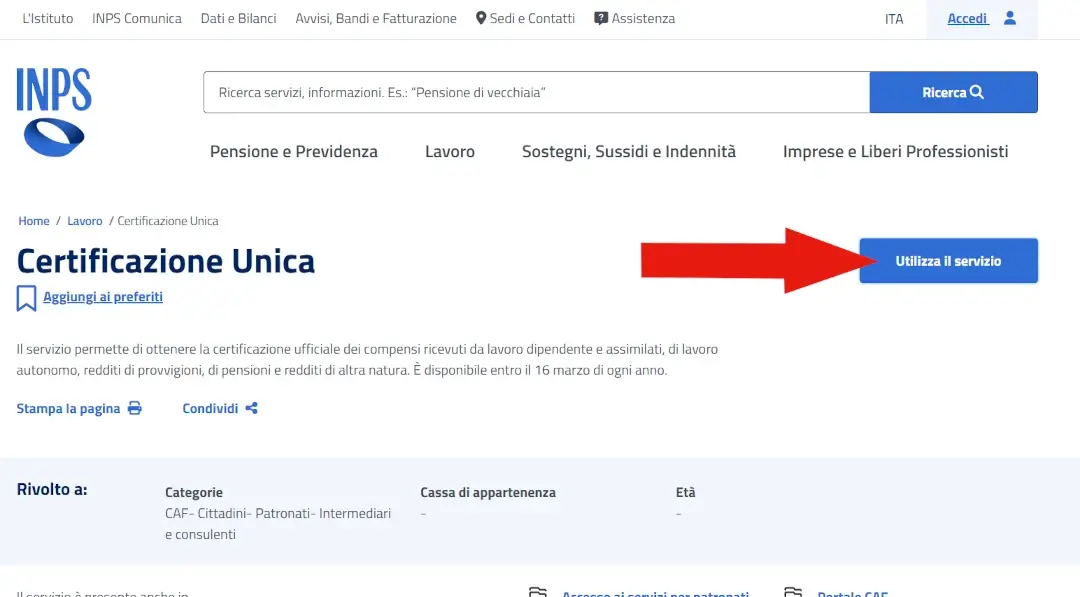Open Dati e Bilanci menu
This screenshot has height=597, width=1080.
238,19
